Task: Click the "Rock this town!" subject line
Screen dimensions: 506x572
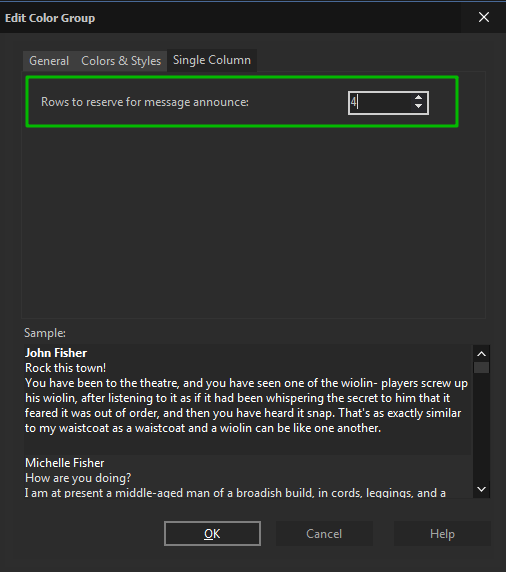Action: (x=65, y=368)
